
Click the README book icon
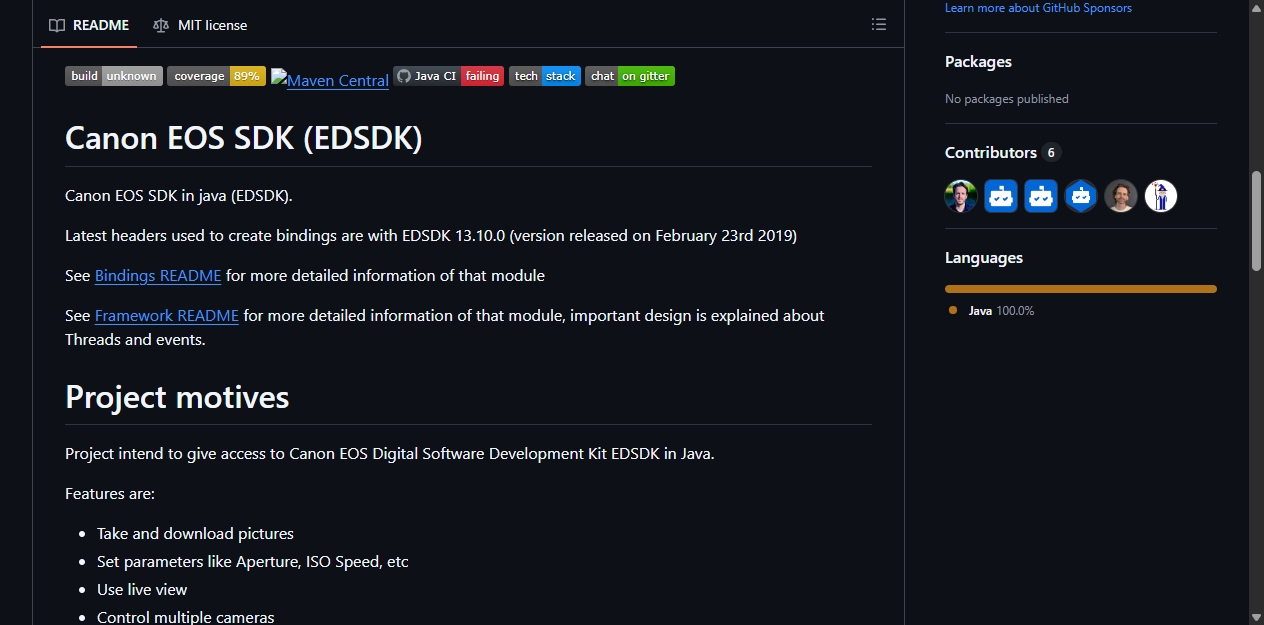(x=57, y=25)
